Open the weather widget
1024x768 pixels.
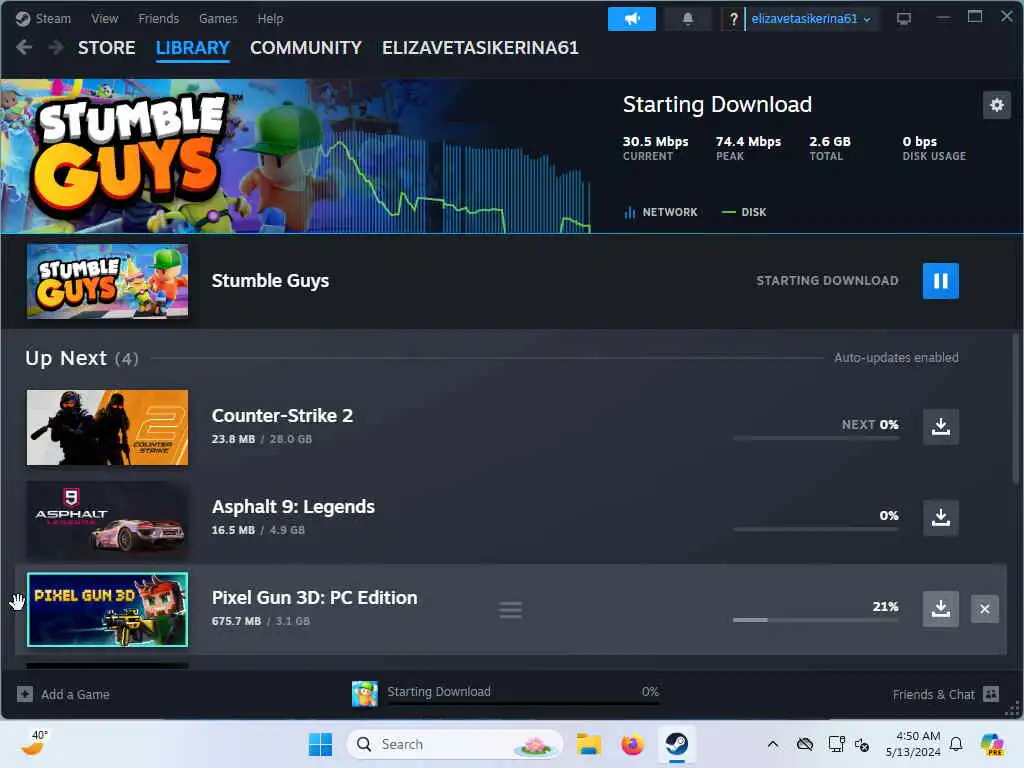pyautogui.click(x=34, y=743)
